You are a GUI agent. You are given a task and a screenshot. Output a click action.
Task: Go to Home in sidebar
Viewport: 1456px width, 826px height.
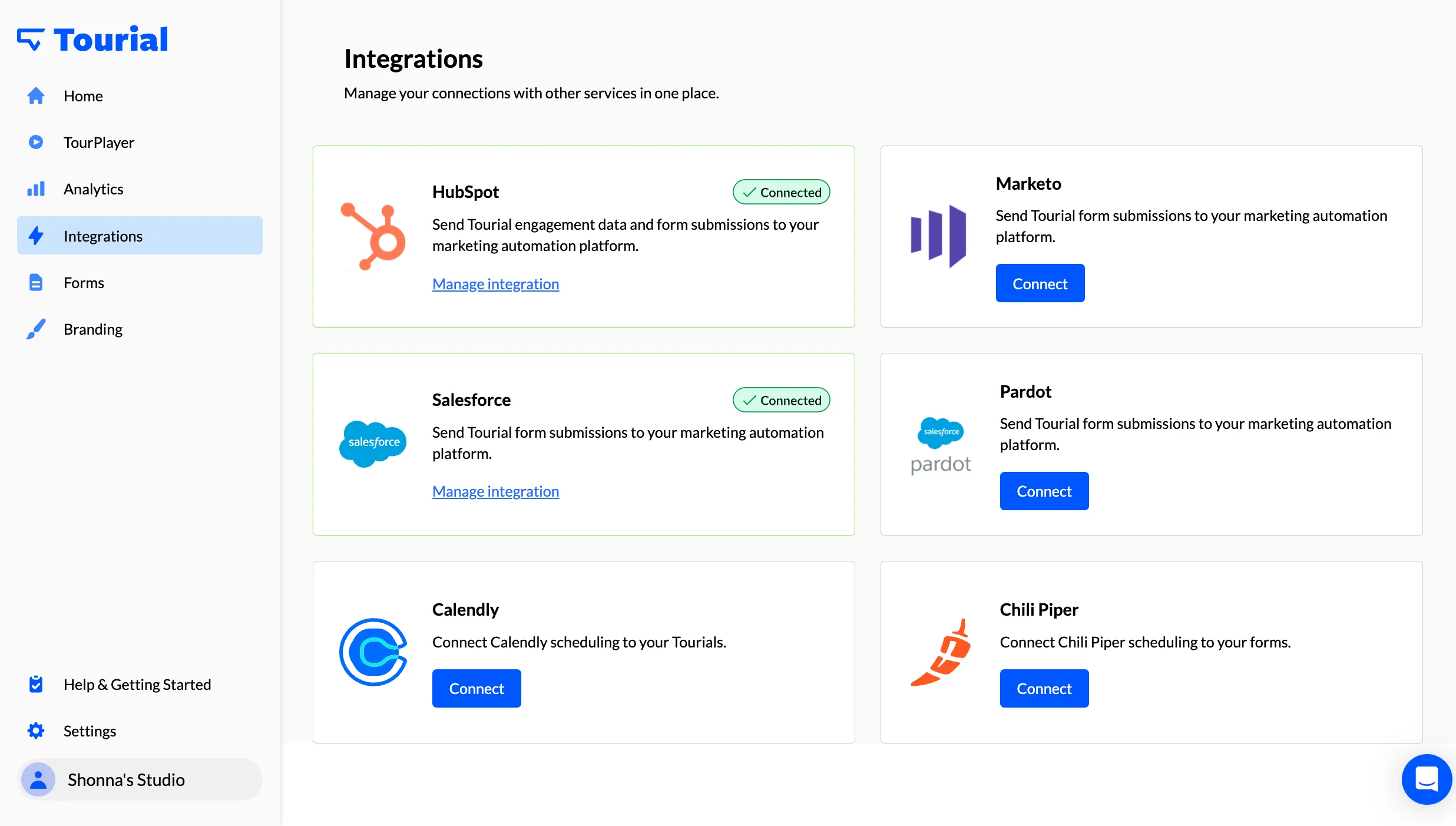point(140,95)
